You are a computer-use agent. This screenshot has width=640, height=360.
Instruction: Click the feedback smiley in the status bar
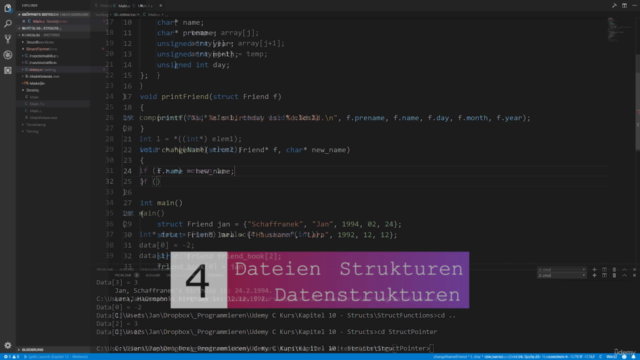[624, 357]
